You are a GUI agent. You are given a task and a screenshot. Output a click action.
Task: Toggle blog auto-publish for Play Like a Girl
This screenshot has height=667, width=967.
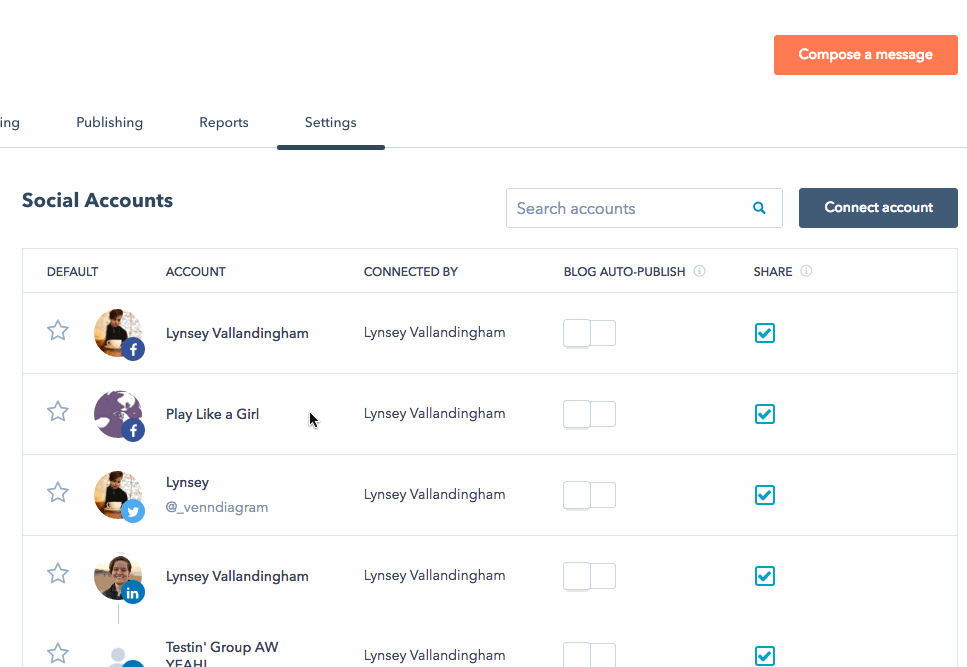coord(589,414)
